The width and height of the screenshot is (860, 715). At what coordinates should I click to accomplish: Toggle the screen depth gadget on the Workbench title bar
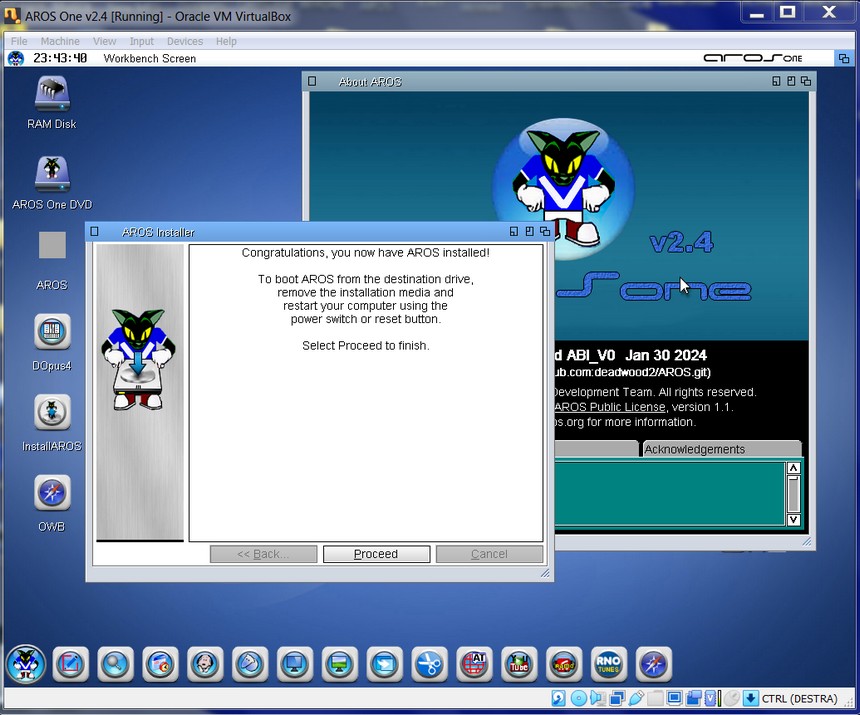(844, 58)
